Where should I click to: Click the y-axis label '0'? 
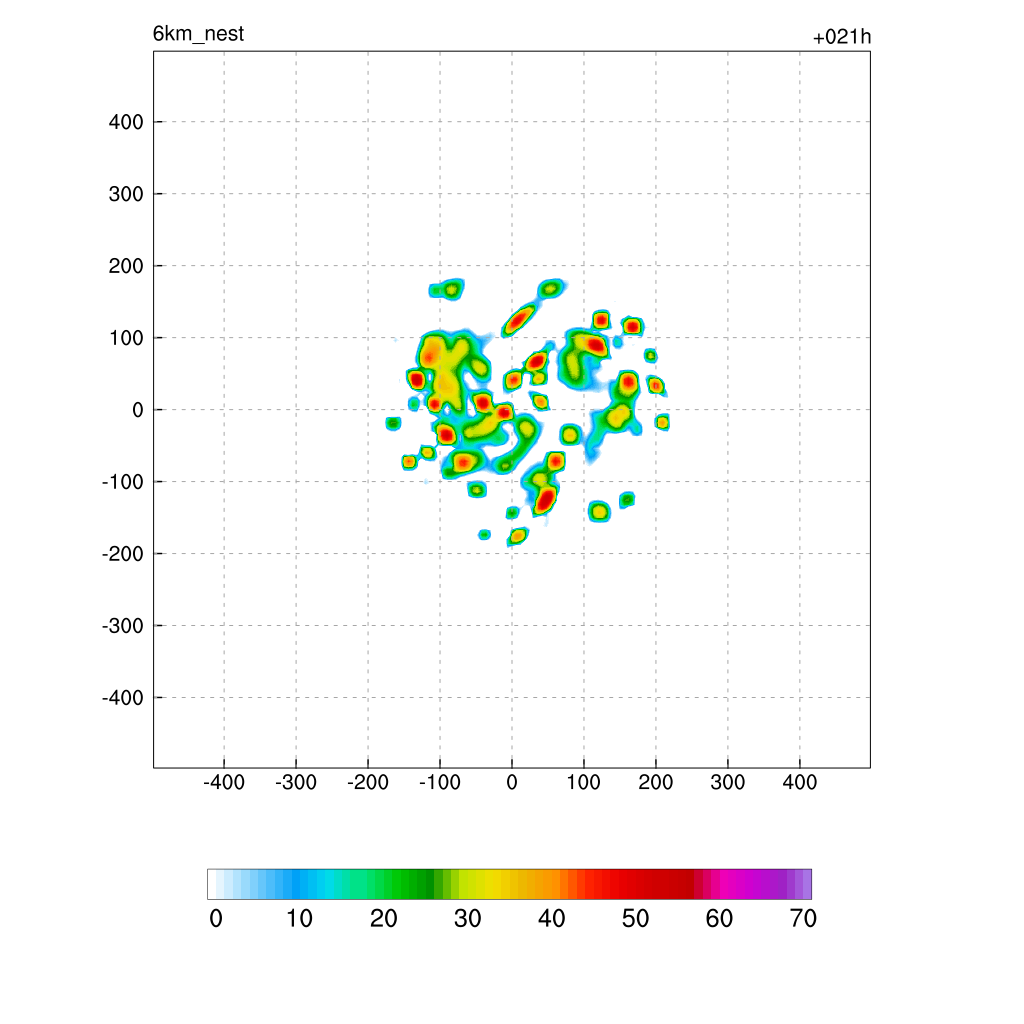coord(138,410)
